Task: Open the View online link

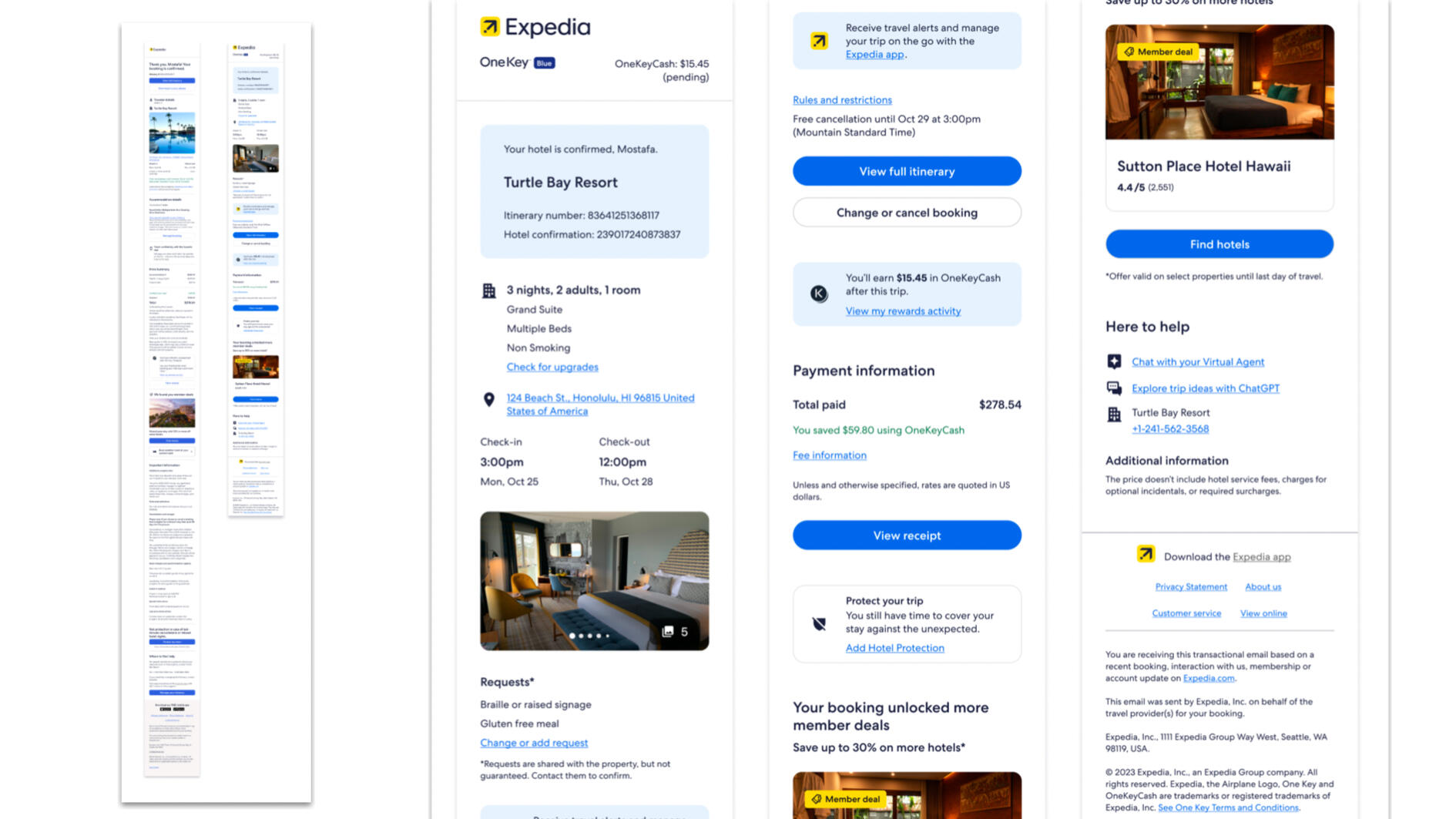Action: click(1263, 613)
